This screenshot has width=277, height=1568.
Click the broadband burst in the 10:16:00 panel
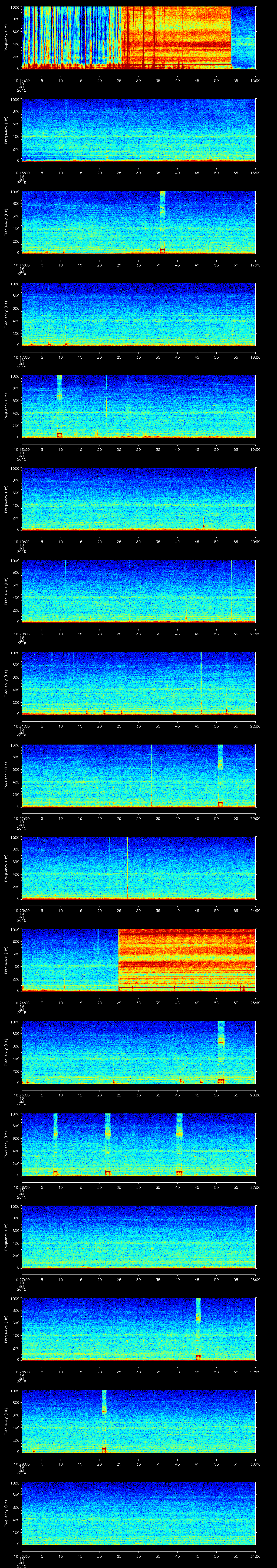pos(163,222)
